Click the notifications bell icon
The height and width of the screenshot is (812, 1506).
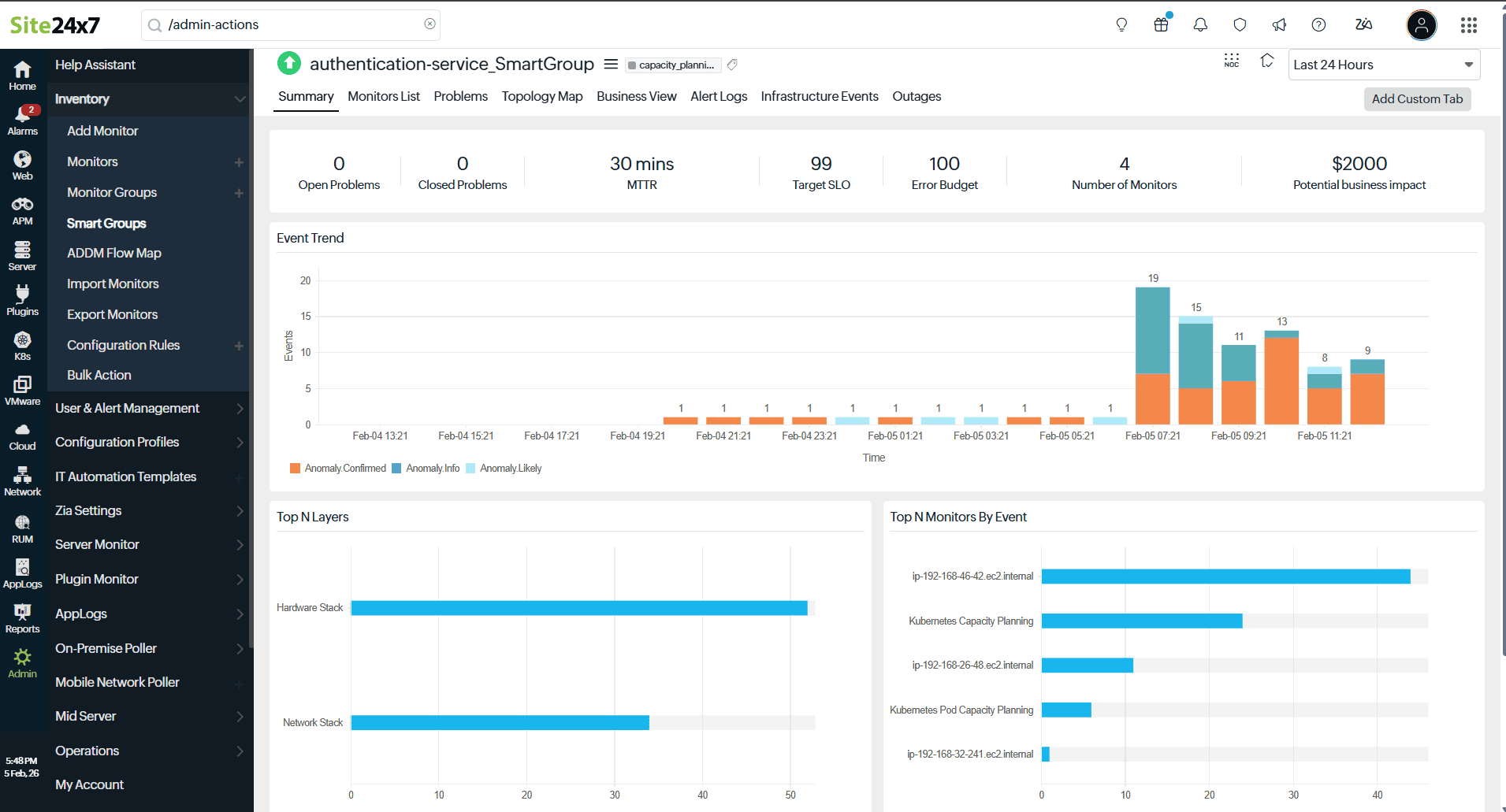(x=1200, y=25)
